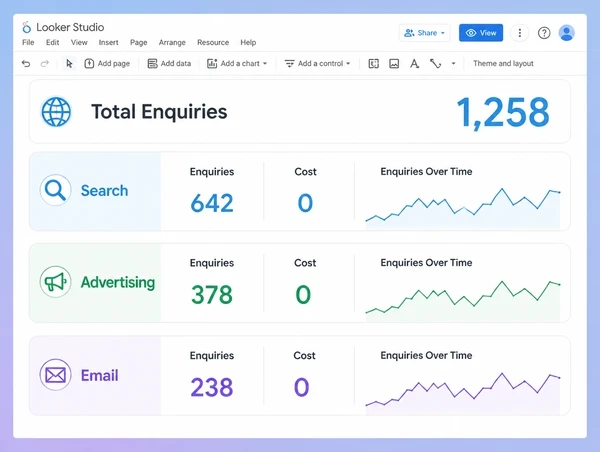Click the Cost label in Advertising row
600x452 pixels.
pos(305,263)
